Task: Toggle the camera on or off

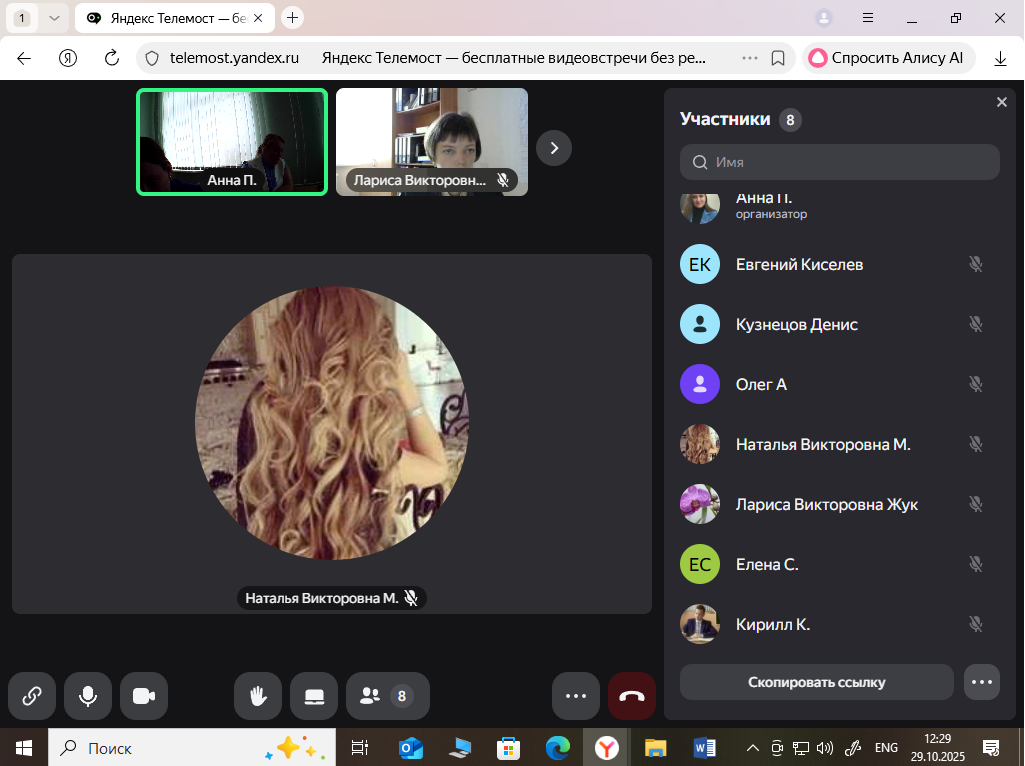Action: 144,696
